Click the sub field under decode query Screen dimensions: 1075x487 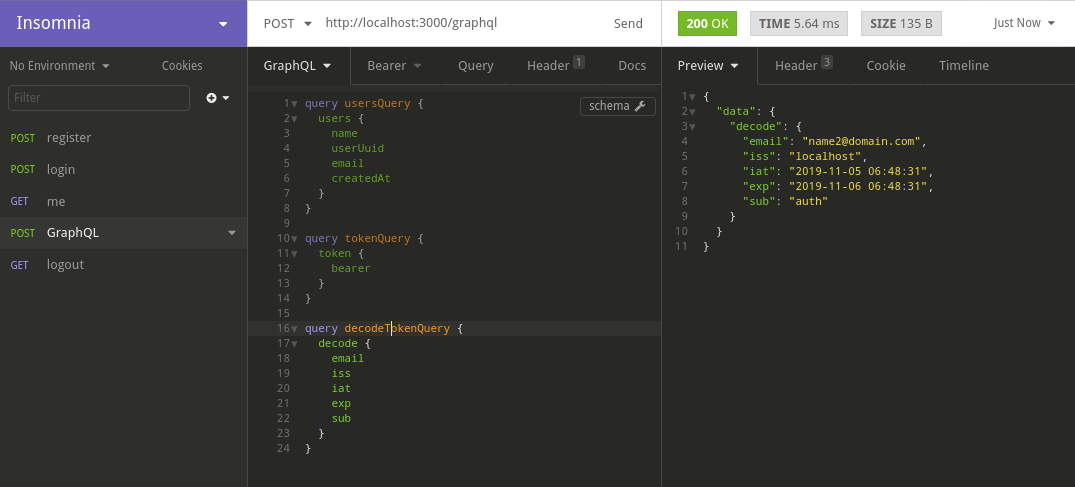tap(341, 418)
